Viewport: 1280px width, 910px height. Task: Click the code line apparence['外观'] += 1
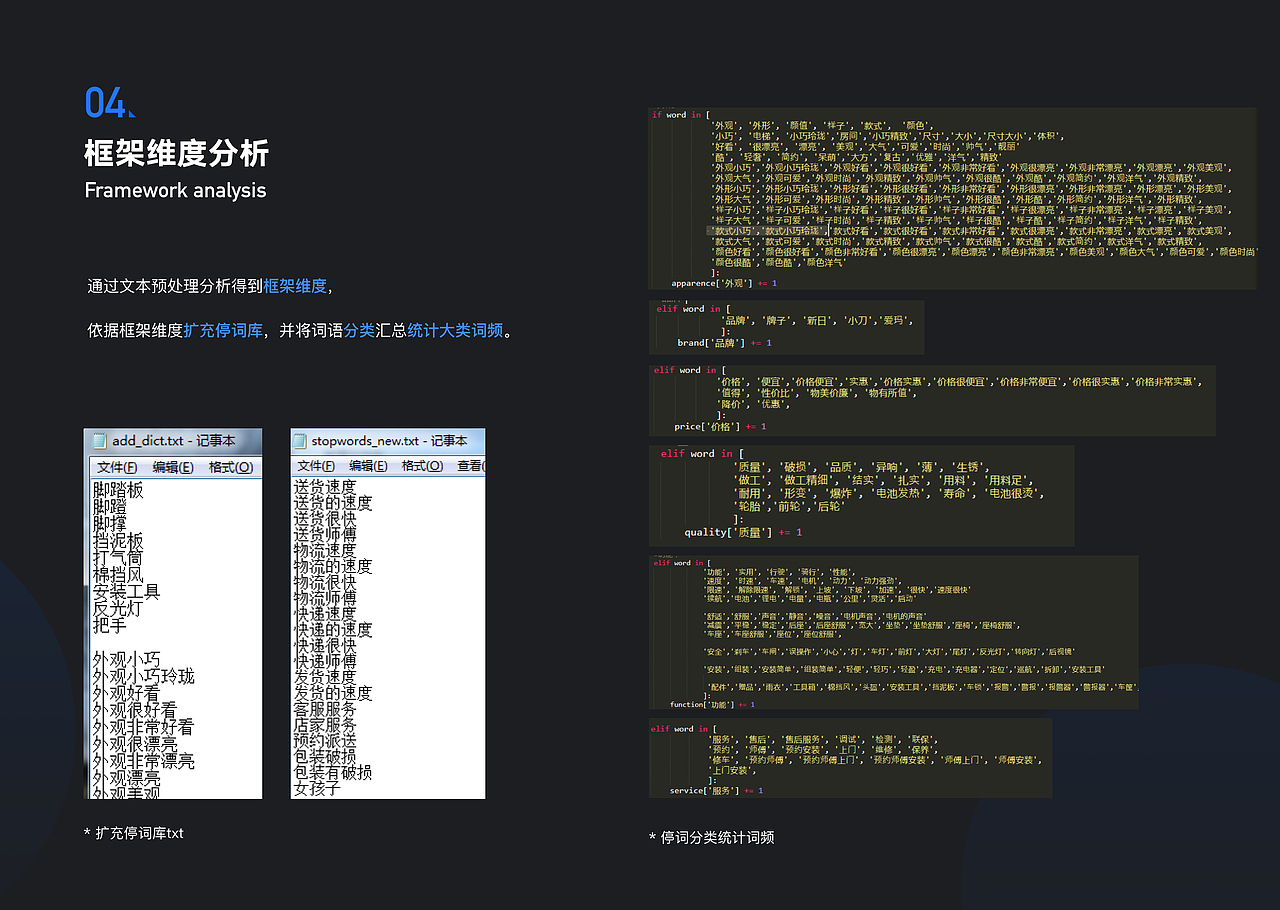[724, 283]
